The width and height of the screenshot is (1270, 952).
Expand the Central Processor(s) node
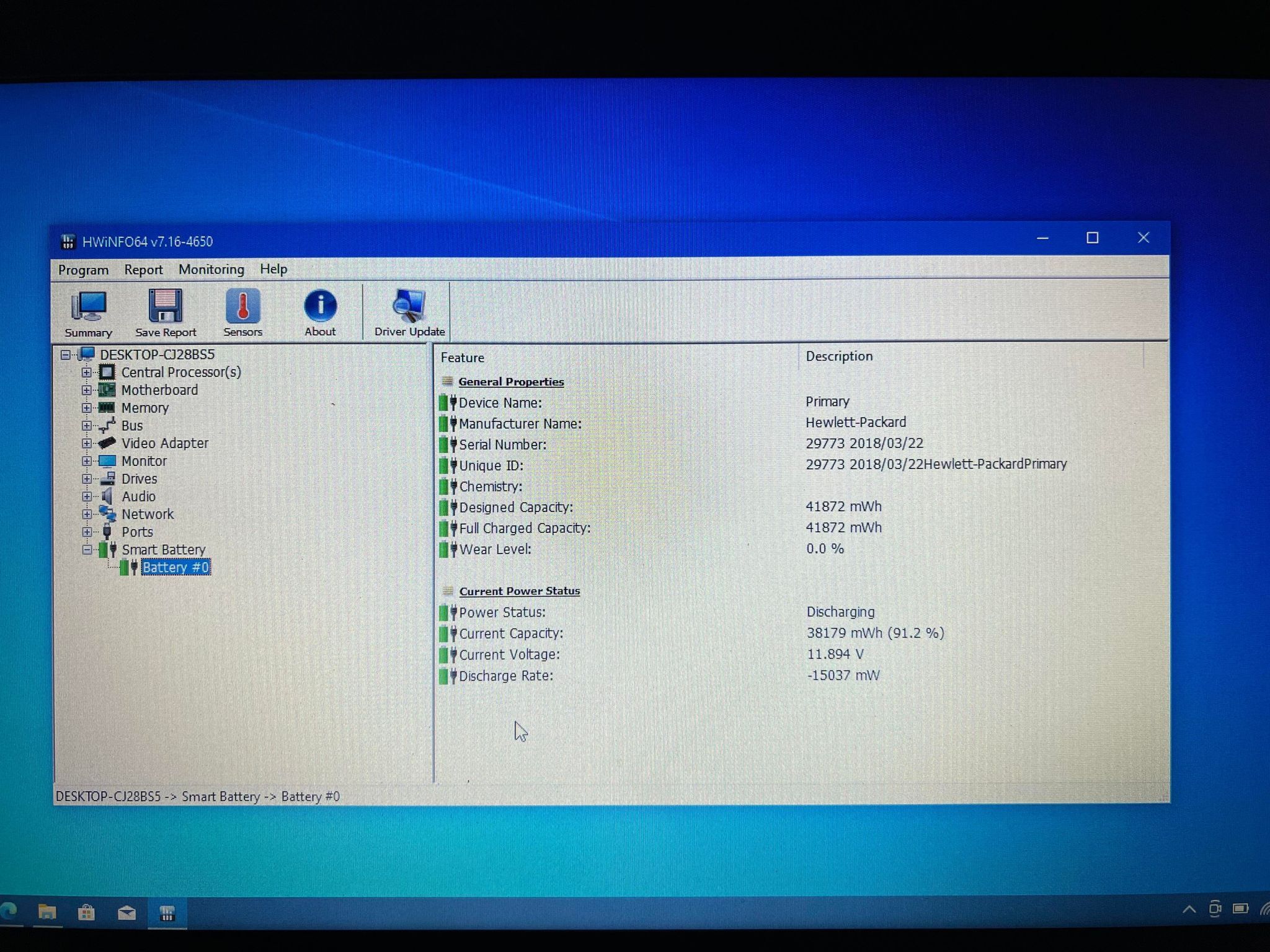[x=87, y=372]
